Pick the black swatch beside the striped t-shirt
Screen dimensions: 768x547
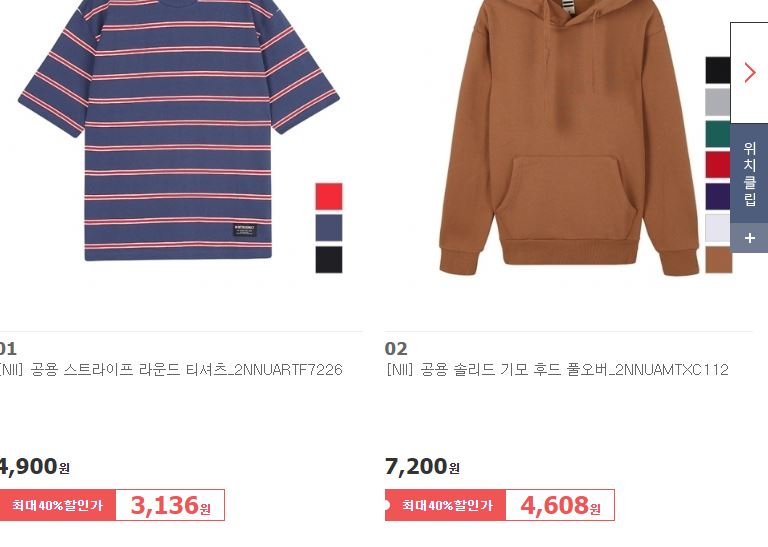pos(329,260)
